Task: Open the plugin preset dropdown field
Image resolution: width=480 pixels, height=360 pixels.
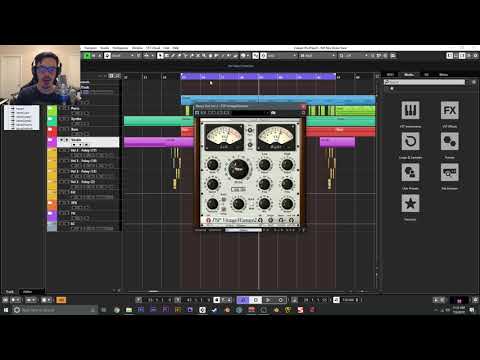Action: pyautogui.click(x=250, y=113)
